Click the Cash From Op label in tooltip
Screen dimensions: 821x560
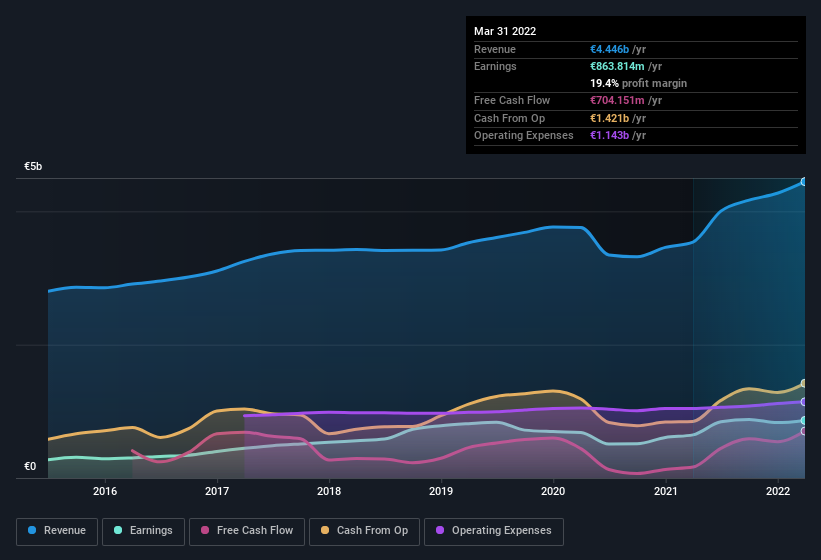[x=509, y=118]
